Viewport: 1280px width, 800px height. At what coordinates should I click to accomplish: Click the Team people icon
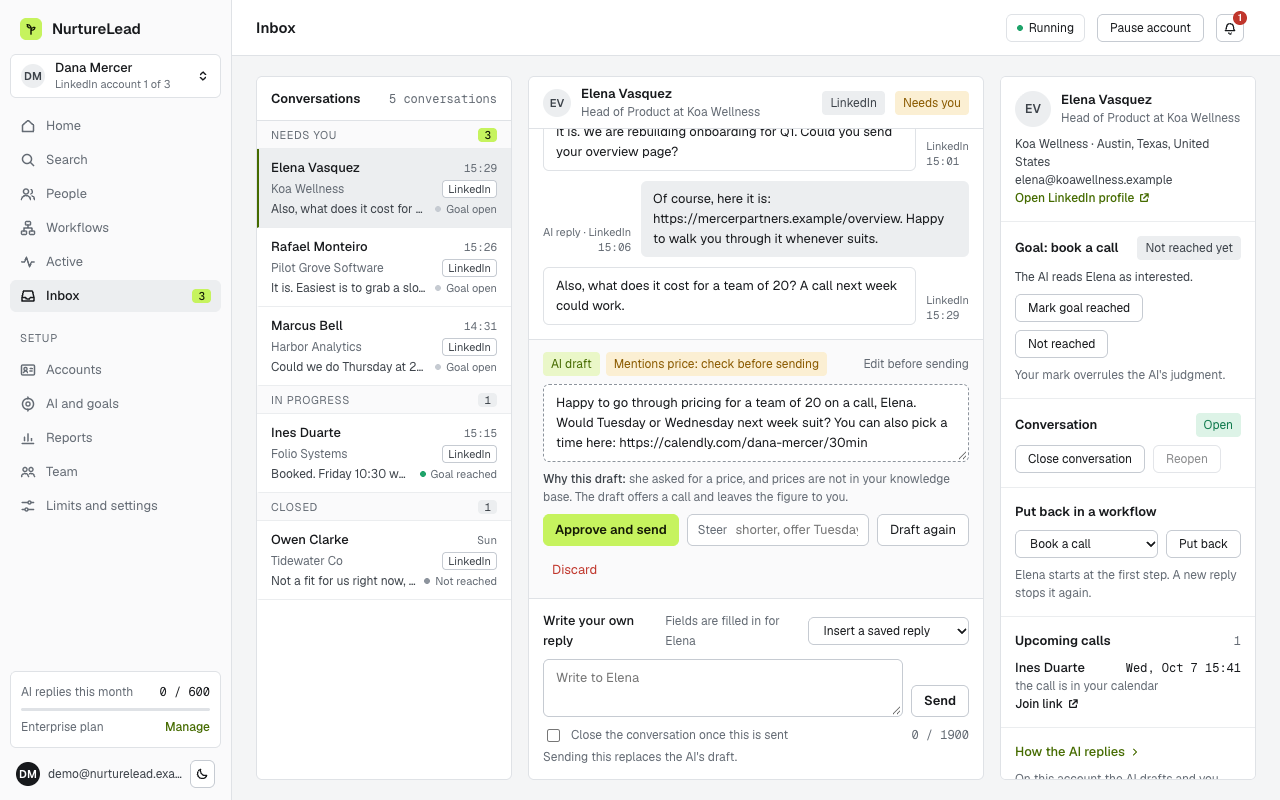coord(28,472)
